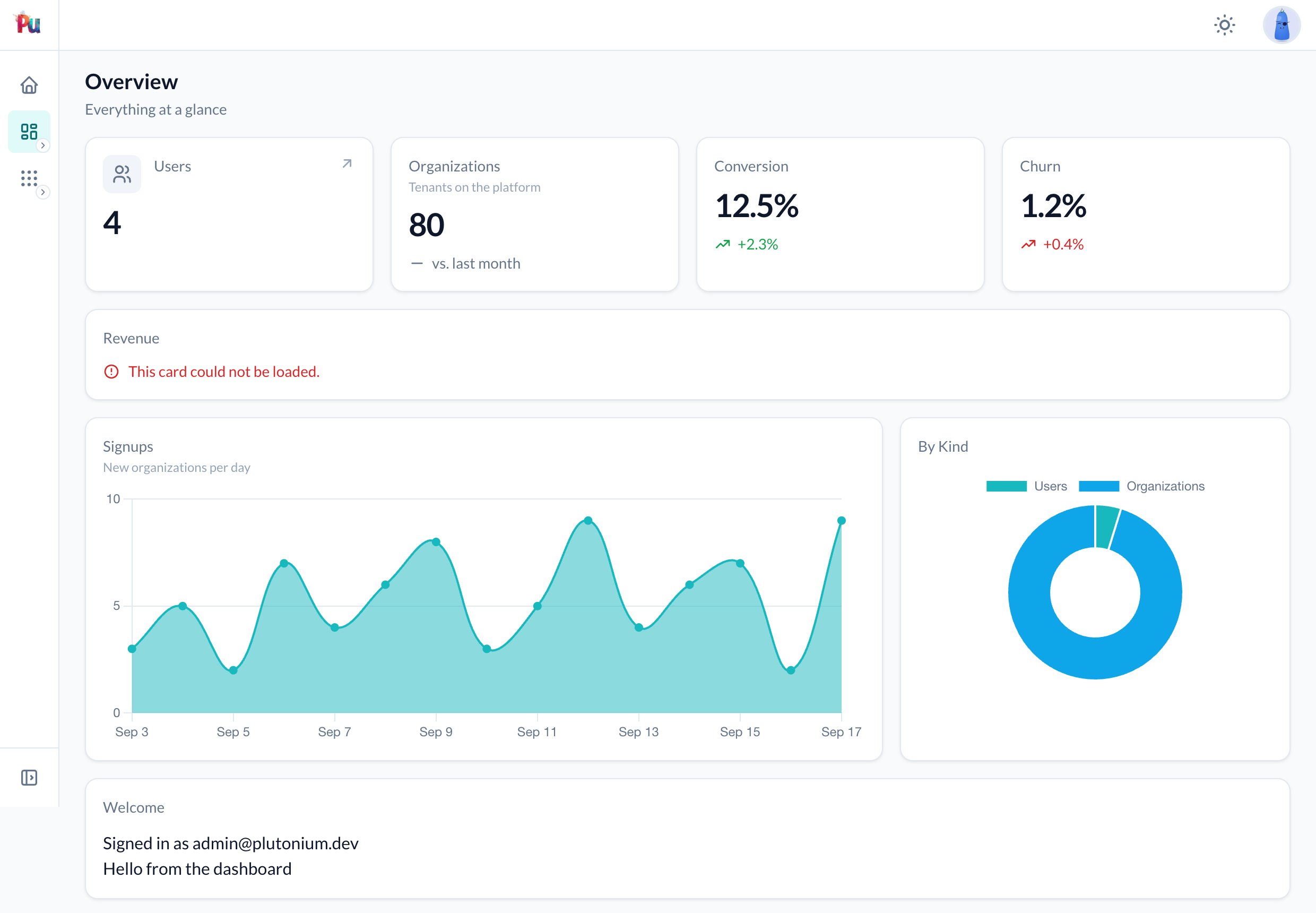Image resolution: width=1316 pixels, height=913 pixels.
Task: Open the nine-dot apps icon in the sidebar
Action: tap(29, 178)
